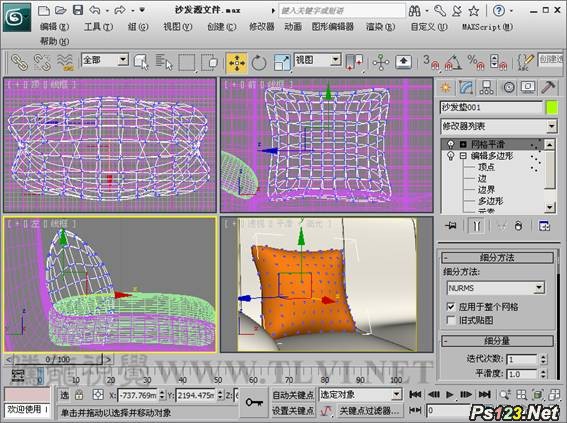Viewport: 567px width, 423px height.
Task: Activate the Select and Move tool
Action: (x=236, y=63)
